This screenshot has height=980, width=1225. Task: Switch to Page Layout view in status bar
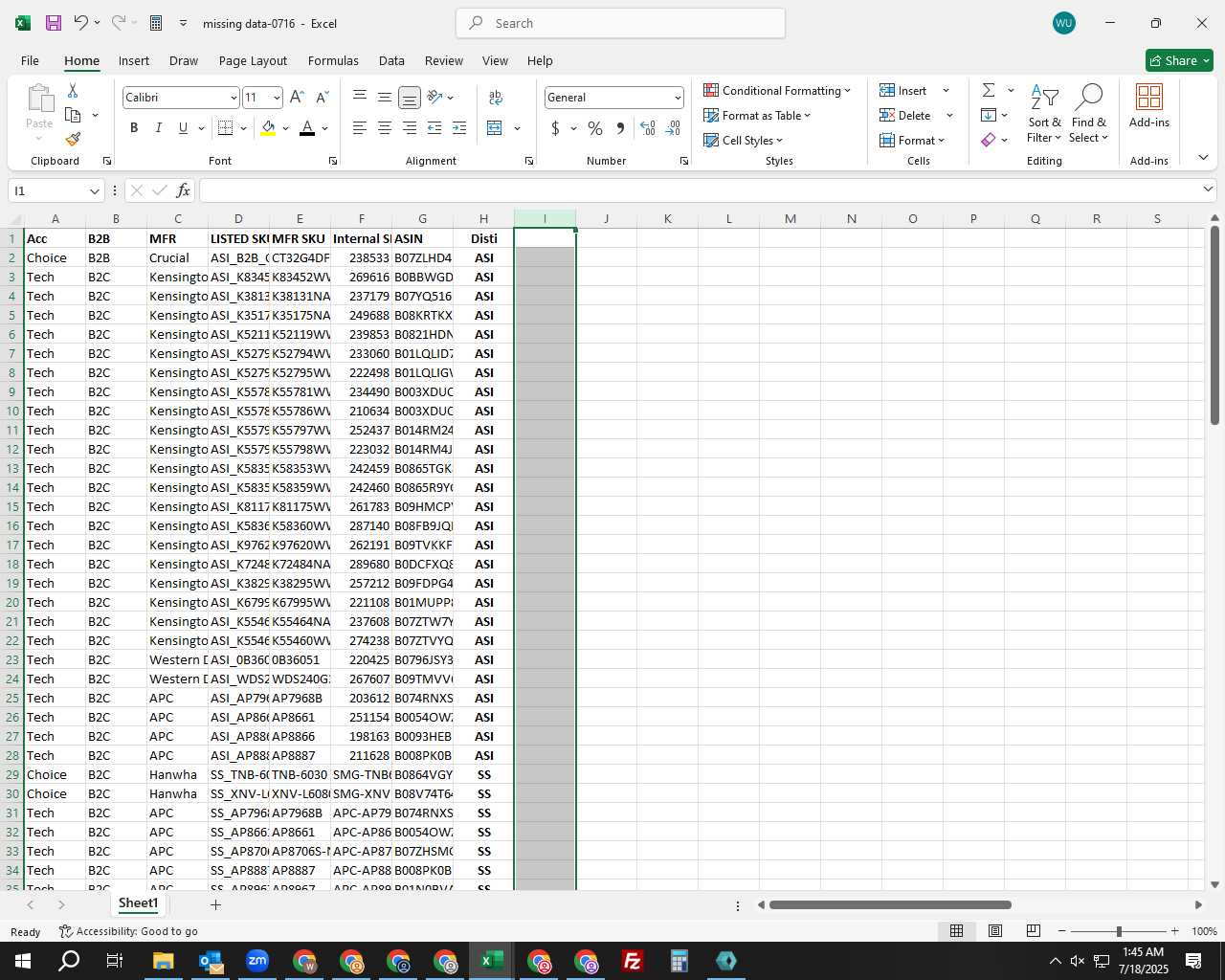[x=995, y=931]
